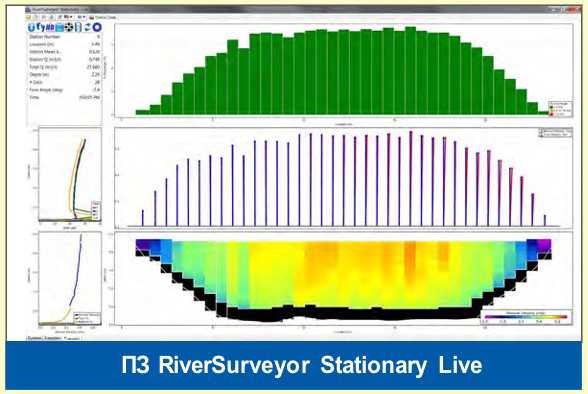Image resolution: width=588 pixels, height=394 pixels.
Task: Click the blue ring record icon
Action: (x=97, y=27)
